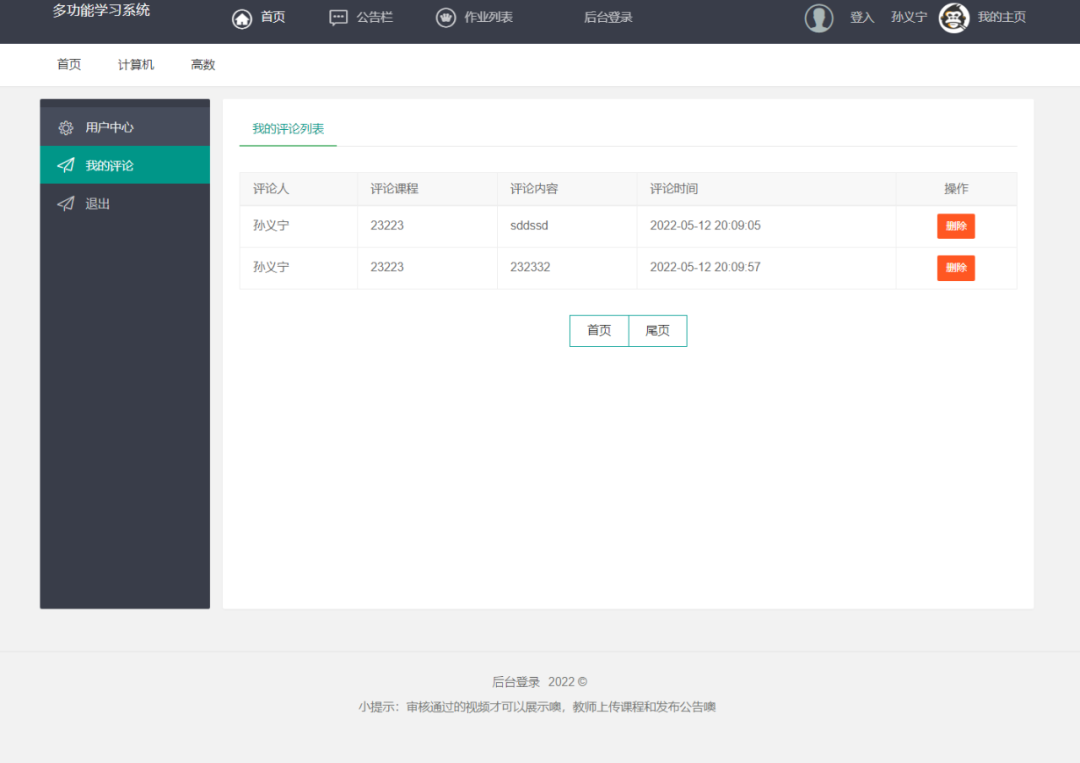This screenshot has height=763, width=1080.
Task: Click the monkey profile avatar icon
Action: coord(954,18)
